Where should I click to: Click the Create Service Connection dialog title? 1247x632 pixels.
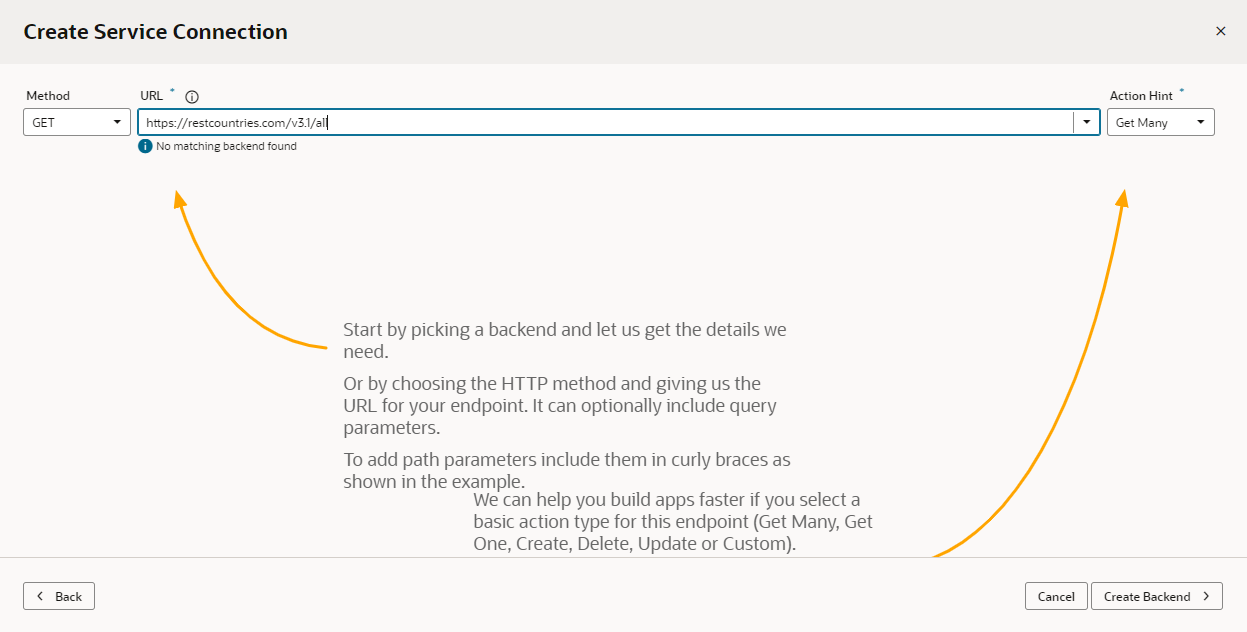pyautogui.click(x=155, y=31)
